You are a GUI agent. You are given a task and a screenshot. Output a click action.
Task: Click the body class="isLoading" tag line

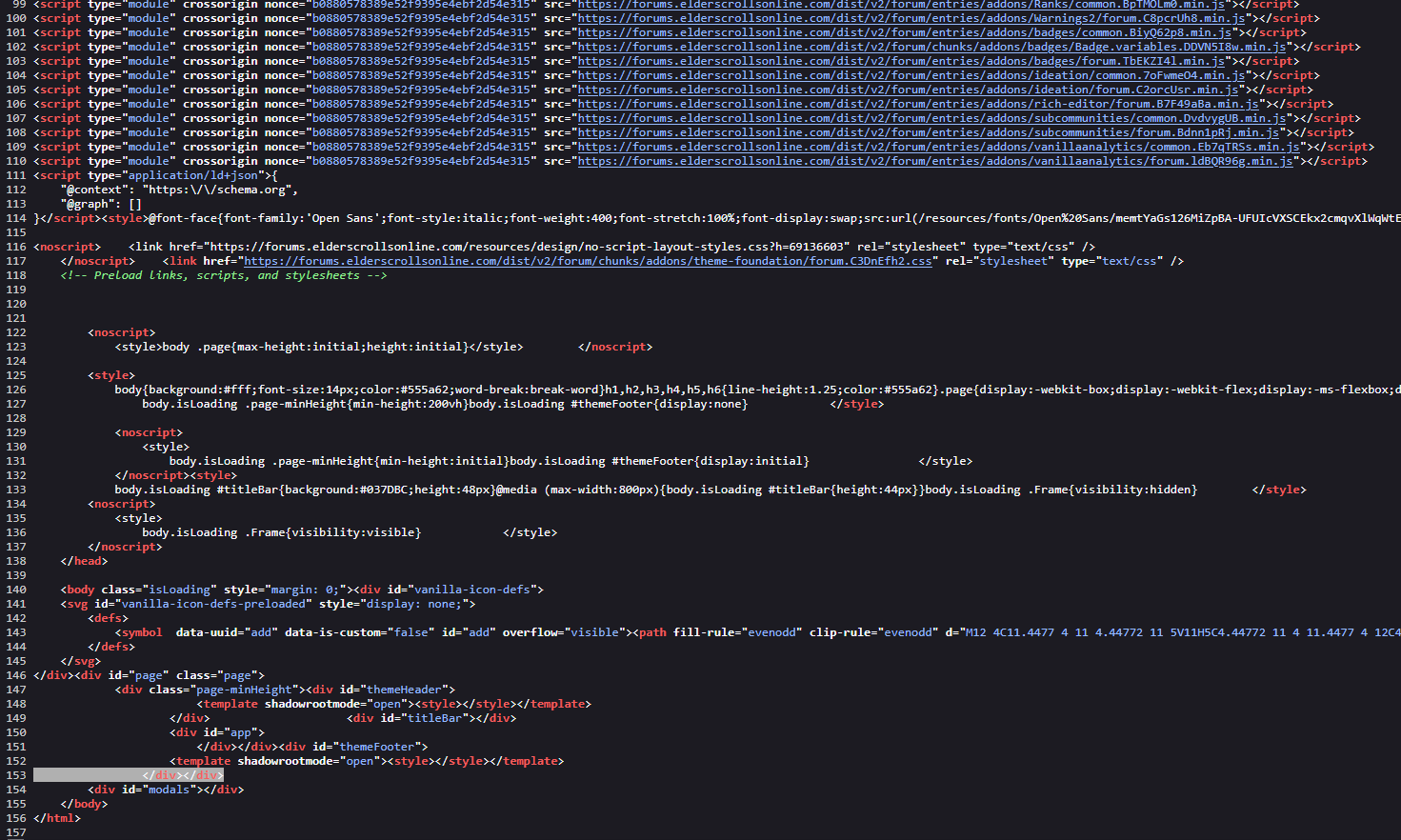[302, 590]
